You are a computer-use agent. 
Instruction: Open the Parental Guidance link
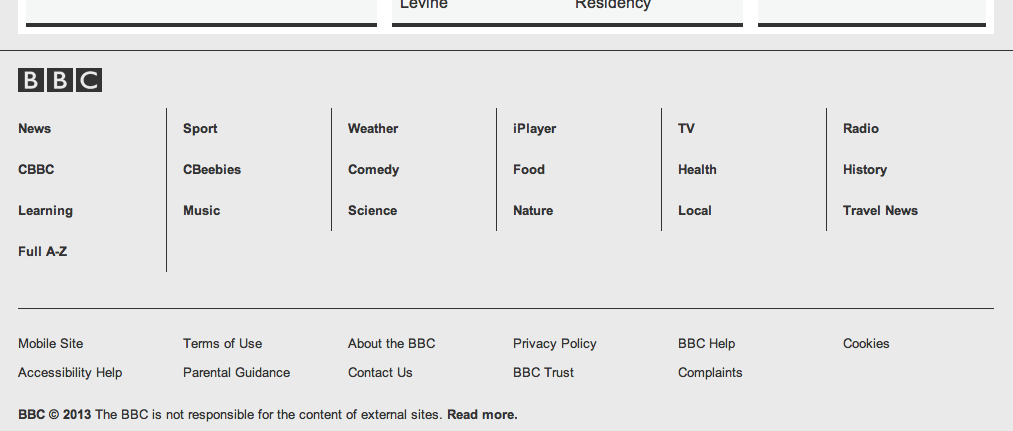pyautogui.click(x=236, y=373)
